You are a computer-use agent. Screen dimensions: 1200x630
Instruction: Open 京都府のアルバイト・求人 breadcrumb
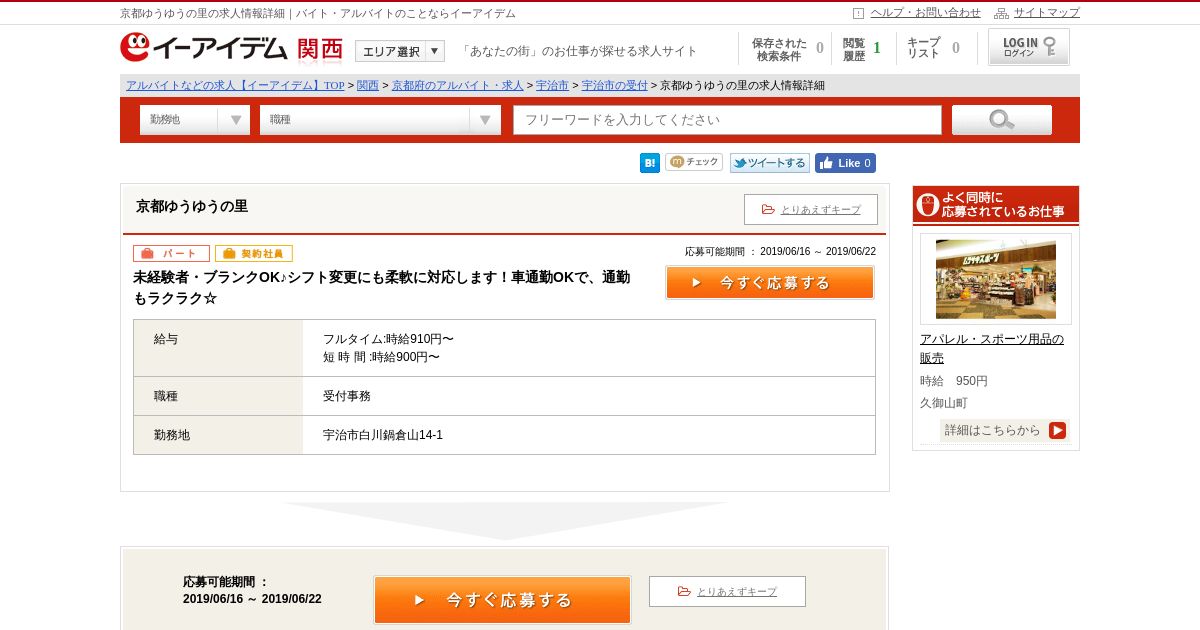pos(457,86)
